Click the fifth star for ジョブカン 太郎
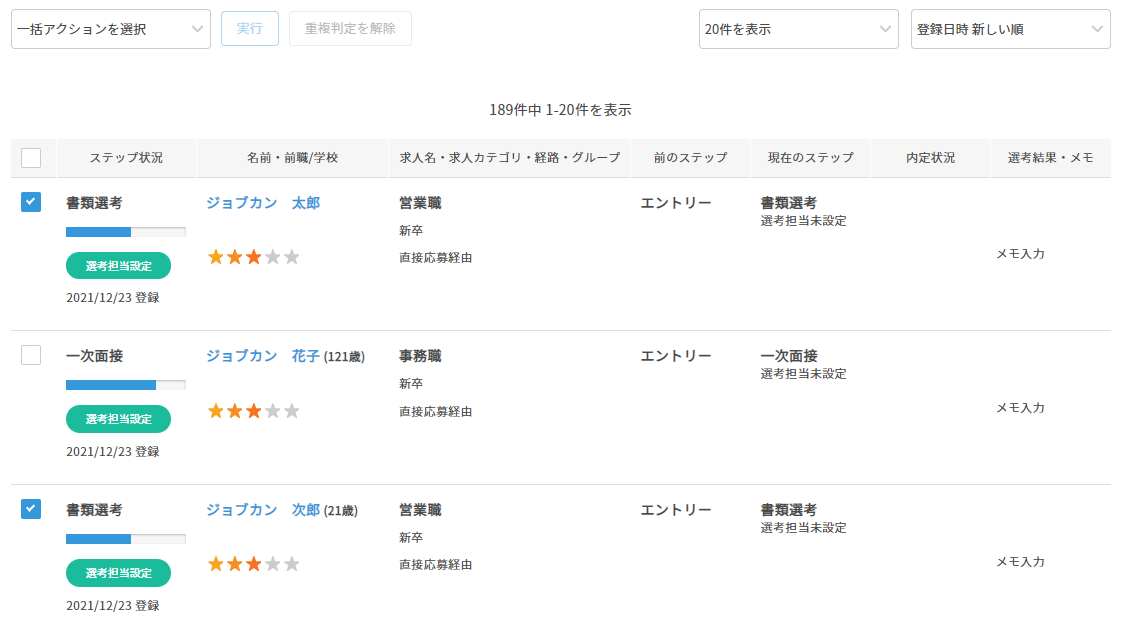The height and width of the screenshot is (634, 1123). (x=292, y=257)
